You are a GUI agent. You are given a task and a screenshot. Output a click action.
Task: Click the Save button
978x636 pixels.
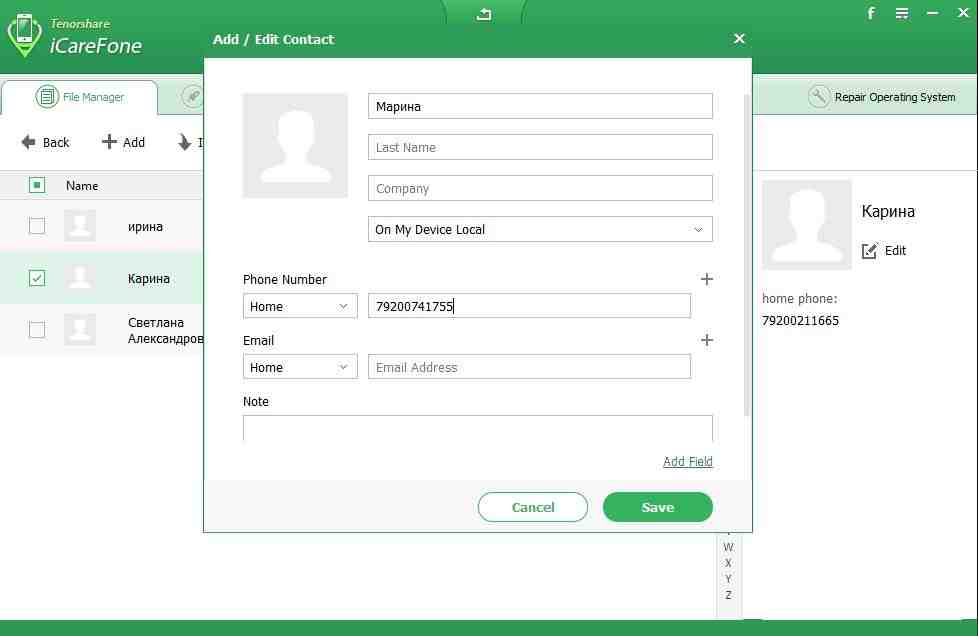click(x=657, y=507)
